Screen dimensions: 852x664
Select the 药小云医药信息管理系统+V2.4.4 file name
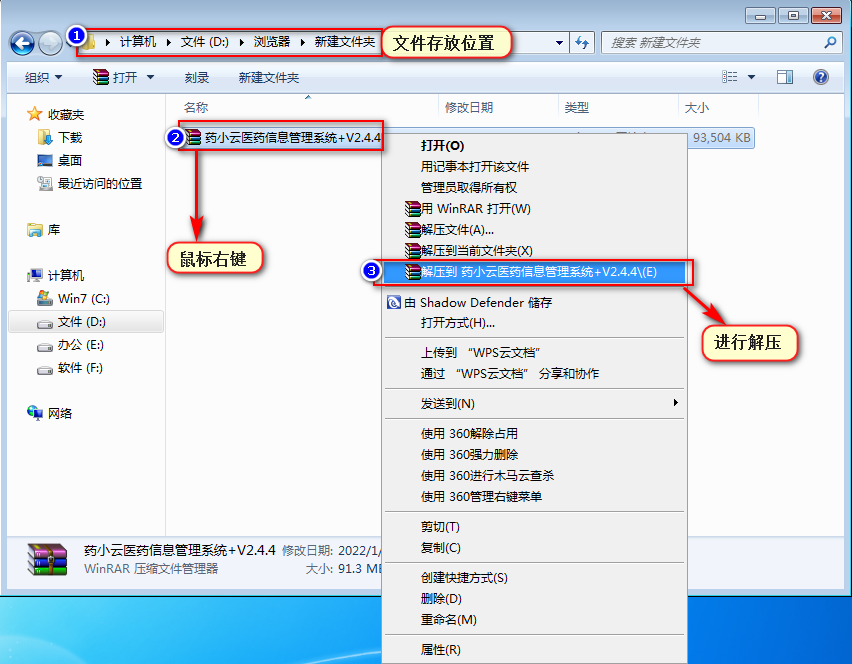point(293,138)
